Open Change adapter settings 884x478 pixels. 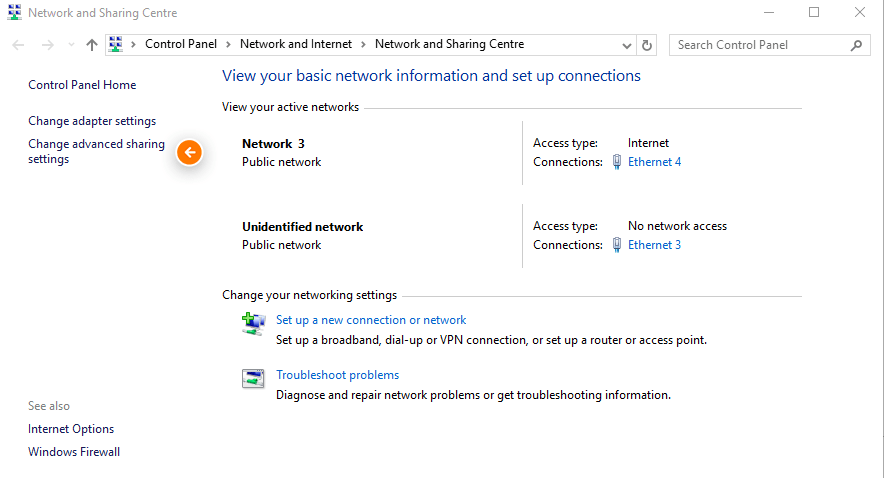coord(92,121)
